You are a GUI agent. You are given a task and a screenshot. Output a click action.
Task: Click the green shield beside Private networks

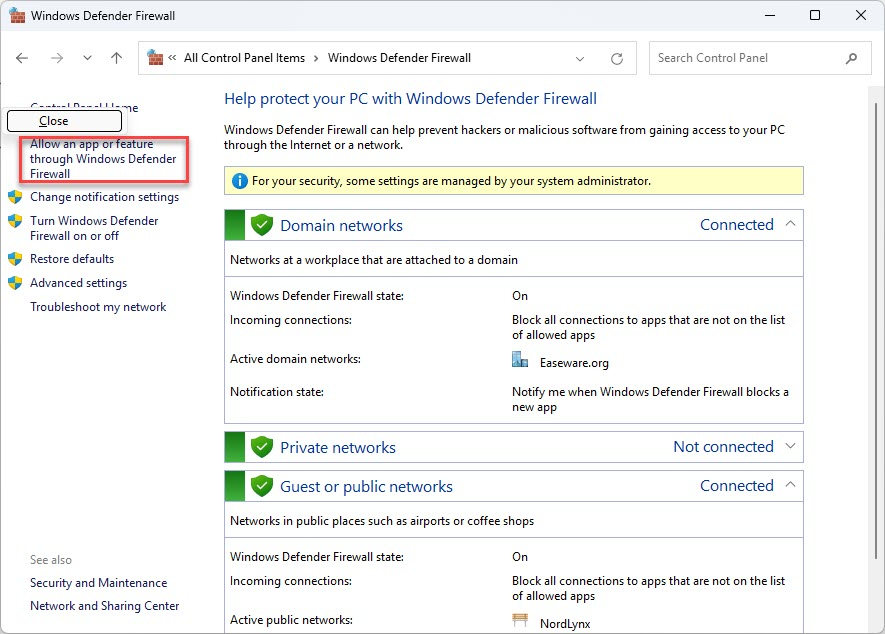pos(262,447)
